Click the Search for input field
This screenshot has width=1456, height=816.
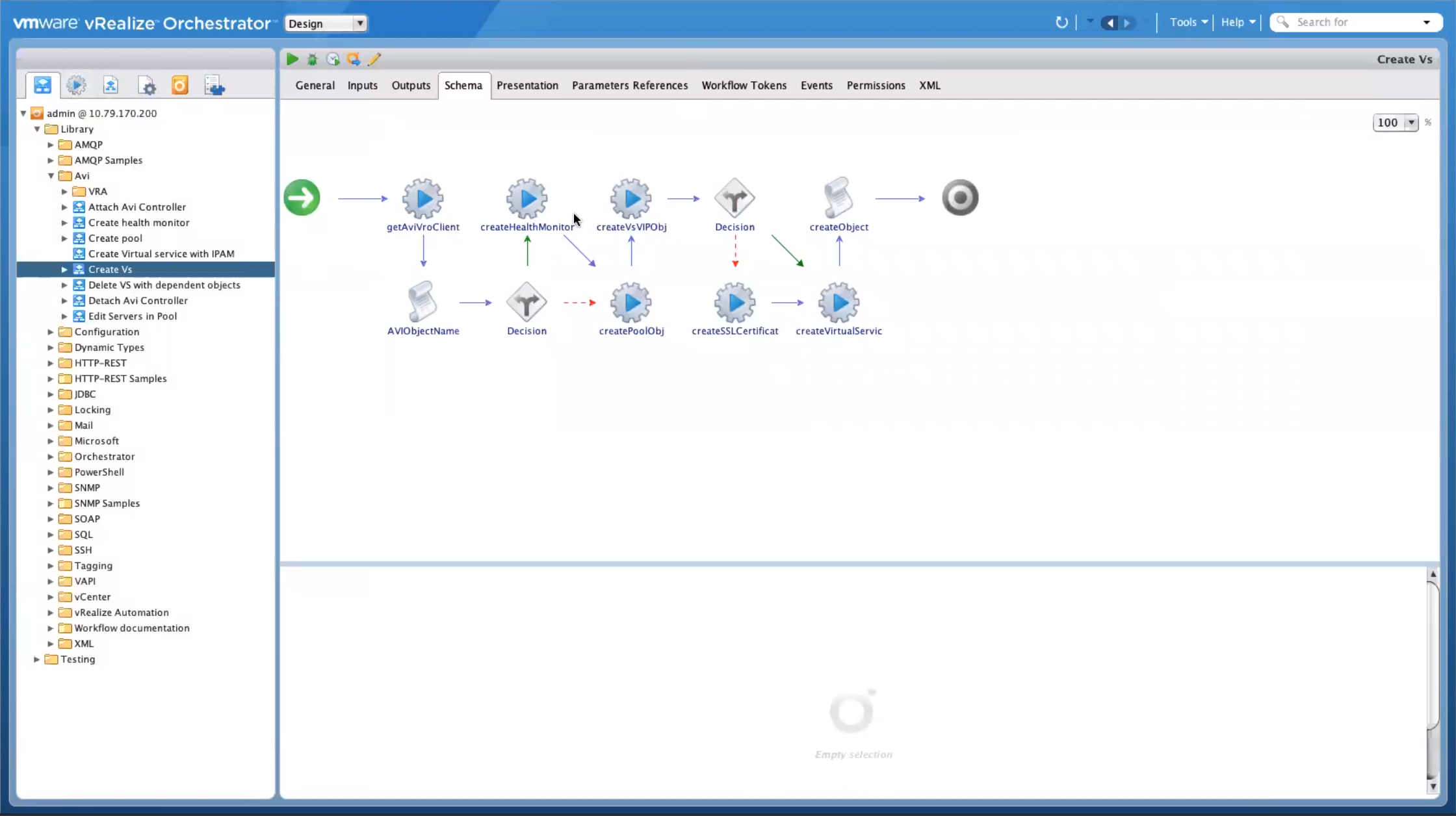[1356, 22]
